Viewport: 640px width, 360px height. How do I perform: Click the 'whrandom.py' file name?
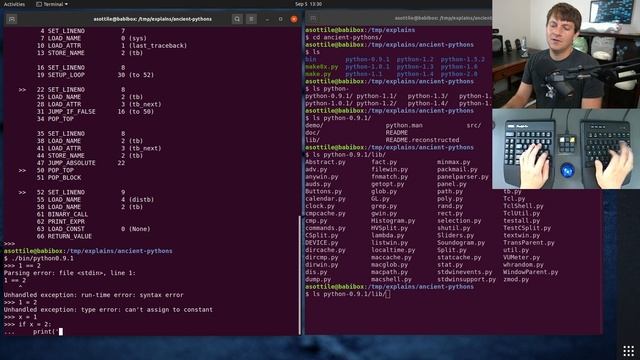[523, 265]
